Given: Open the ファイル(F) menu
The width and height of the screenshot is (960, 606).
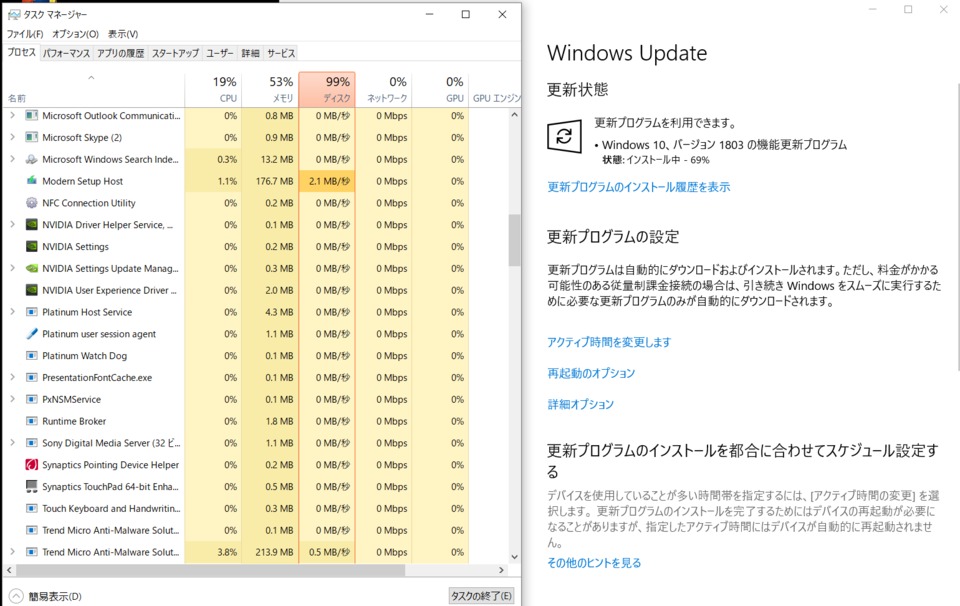Looking at the screenshot, I should (x=25, y=34).
